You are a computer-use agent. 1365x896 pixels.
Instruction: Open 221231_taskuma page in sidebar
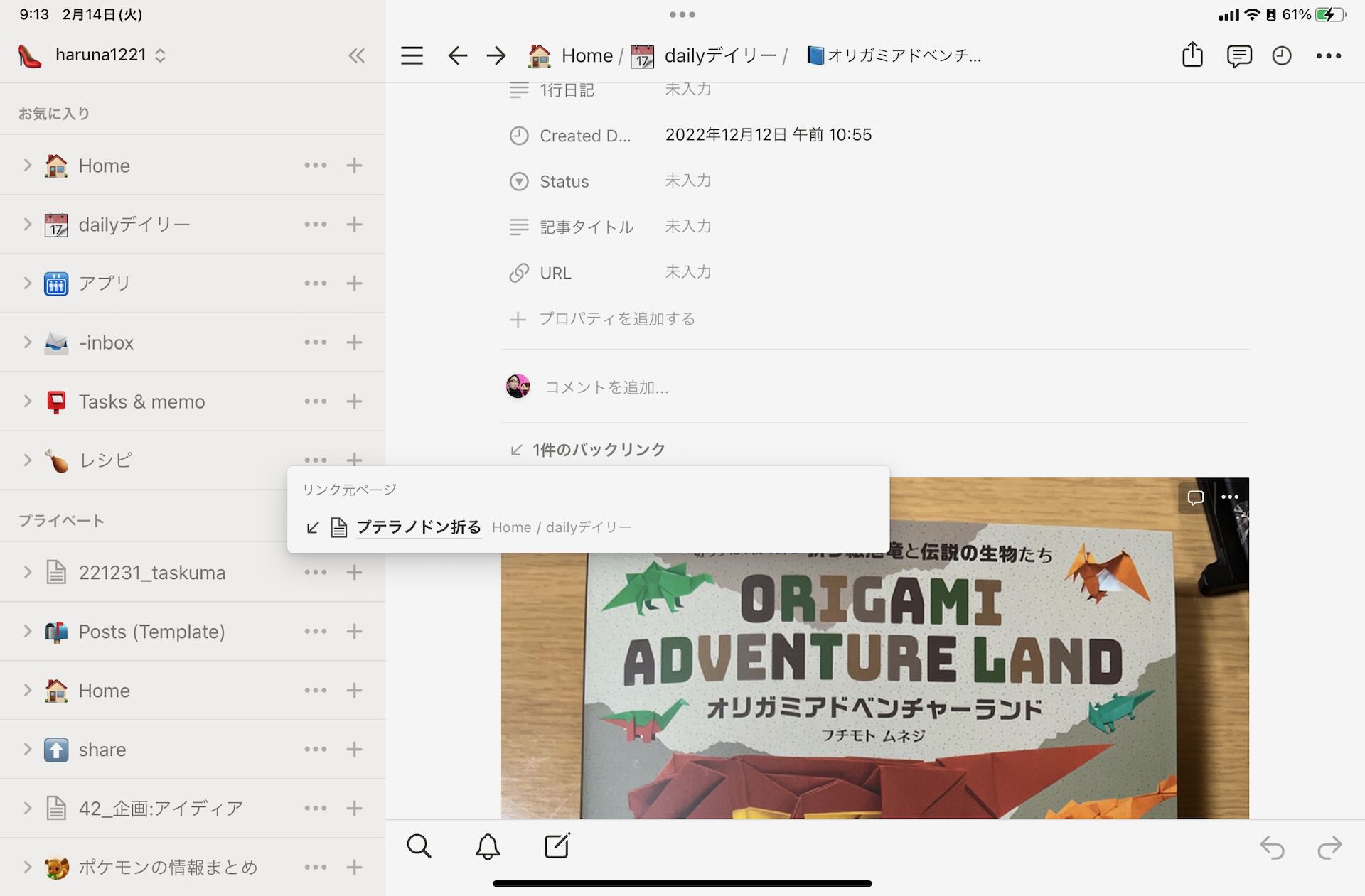pos(151,573)
